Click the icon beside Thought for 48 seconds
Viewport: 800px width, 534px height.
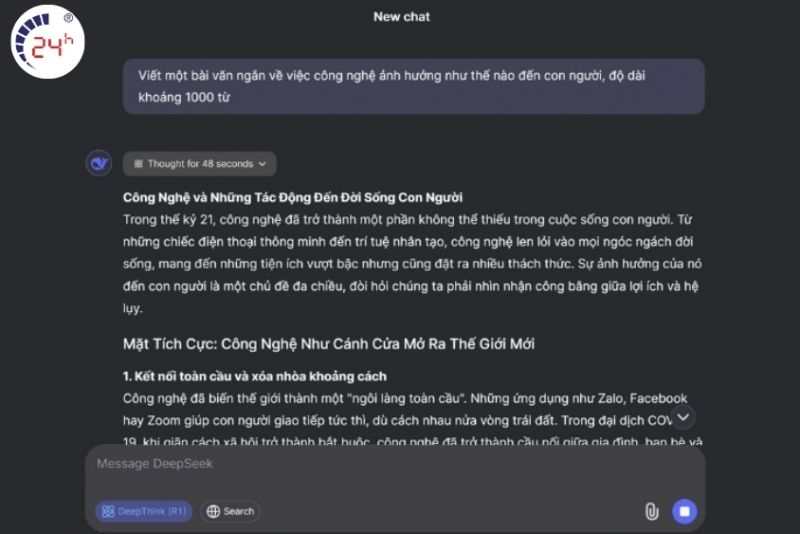138,164
